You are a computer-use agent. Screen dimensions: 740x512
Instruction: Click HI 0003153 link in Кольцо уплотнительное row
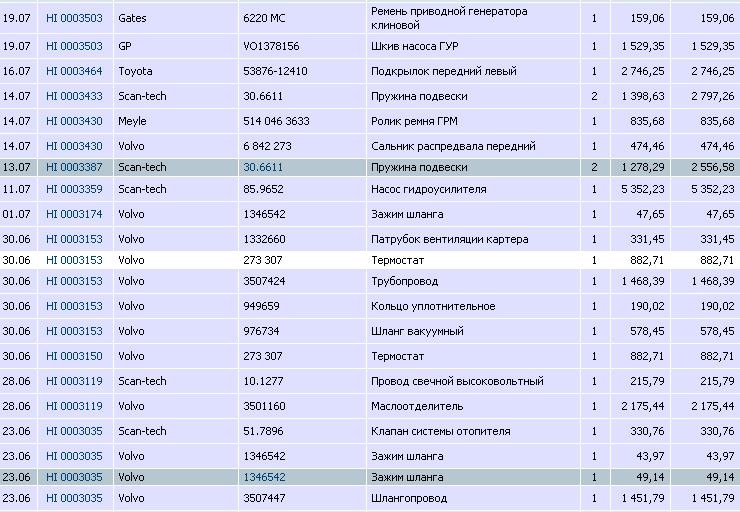coord(74,306)
